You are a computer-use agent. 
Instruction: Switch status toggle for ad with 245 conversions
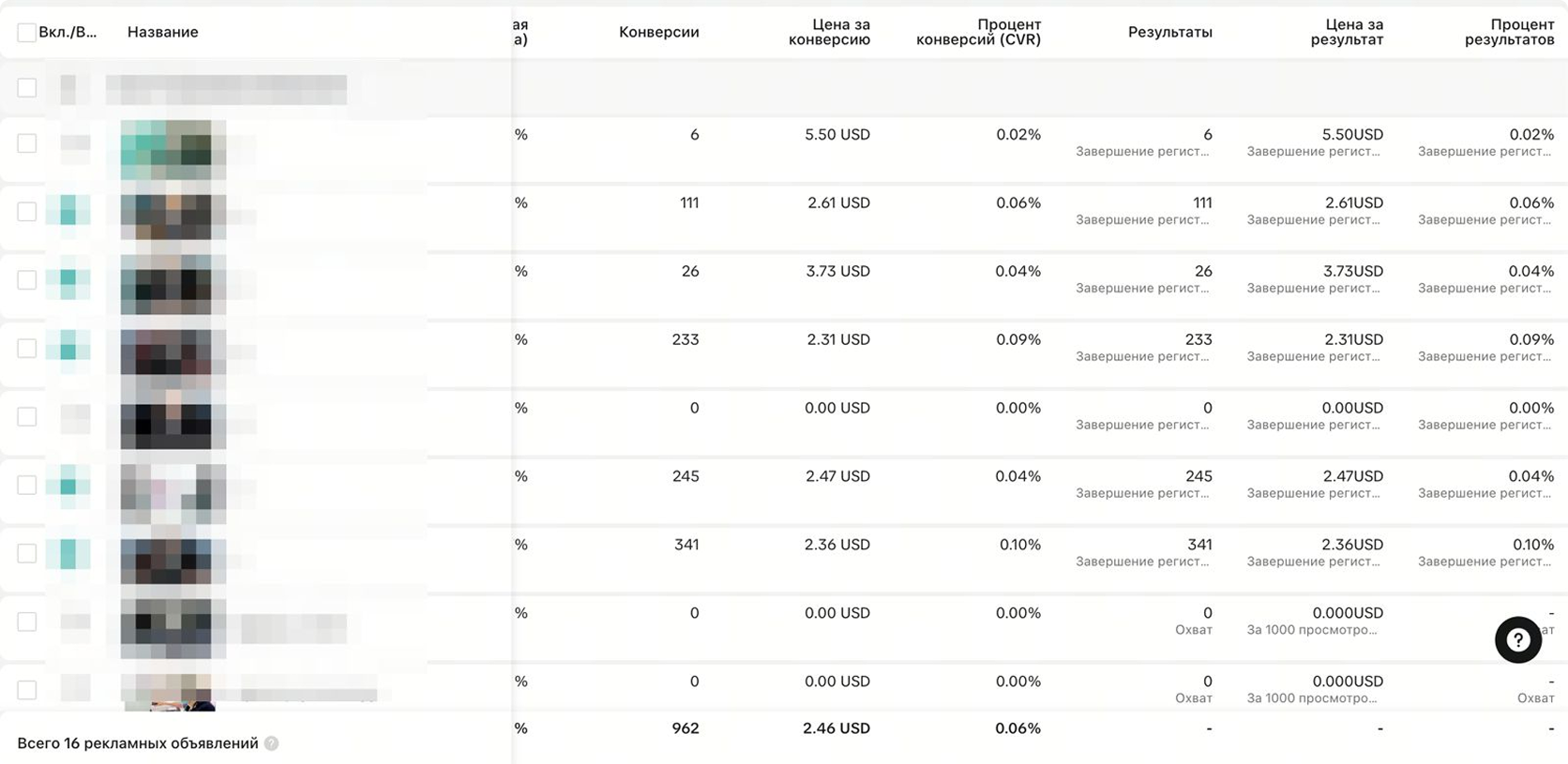point(68,485)
